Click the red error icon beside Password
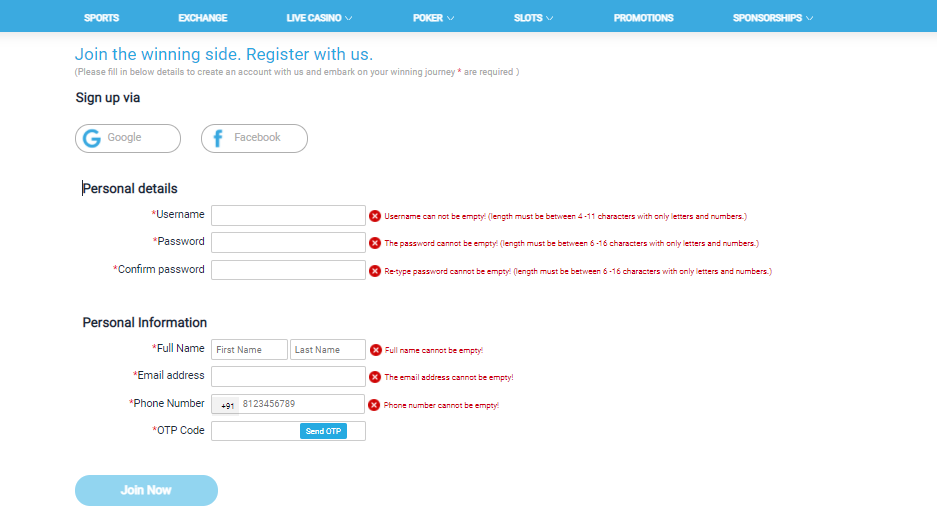The image size is (937, 513). 375,243
